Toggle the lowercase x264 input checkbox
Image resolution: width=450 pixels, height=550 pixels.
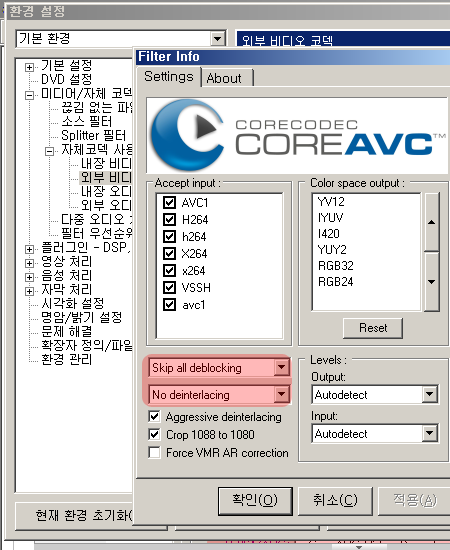(x=169, y=270)
